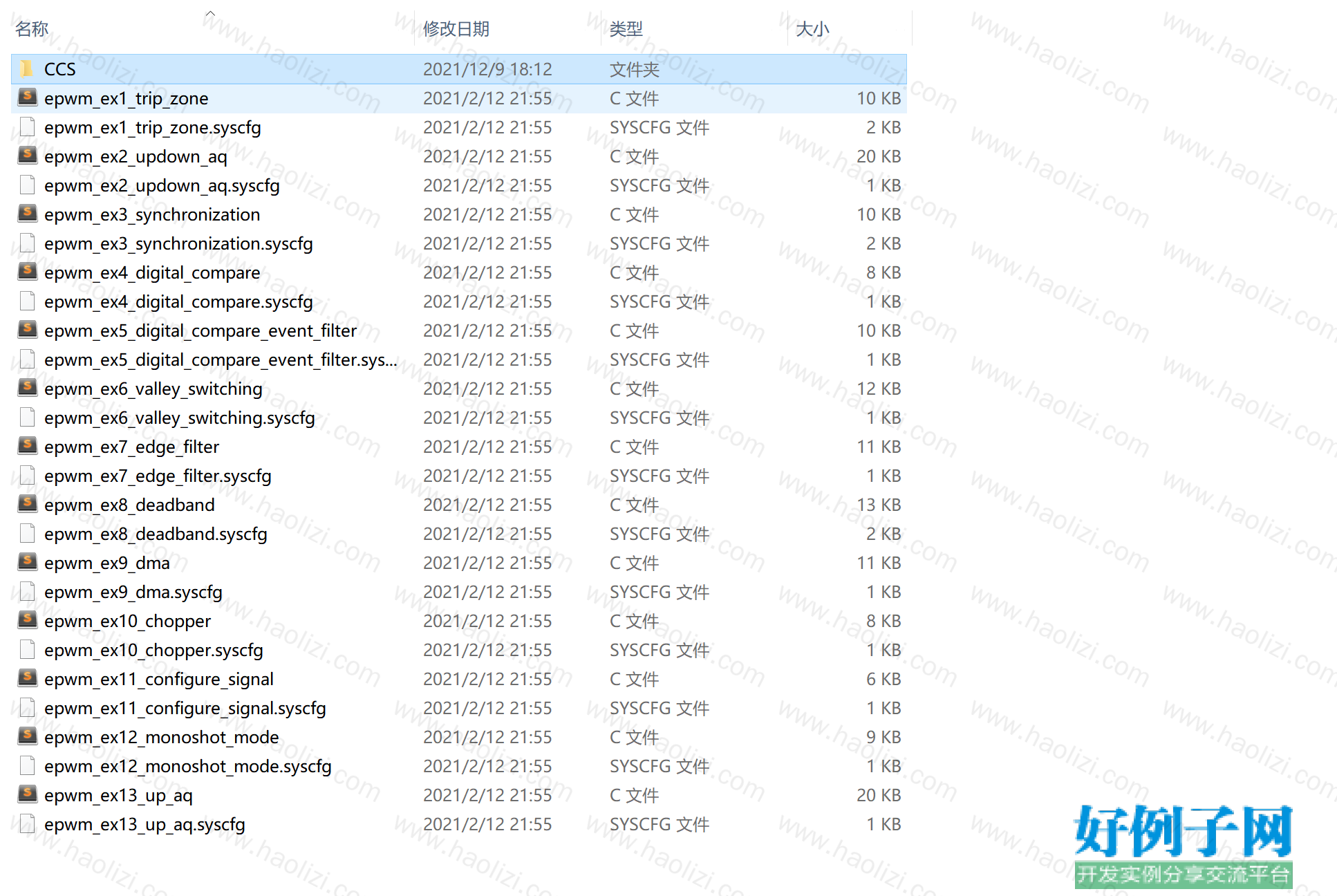
Task: Click the epwm_ex6_valley_switching C file icon
Action: (27, 388)
